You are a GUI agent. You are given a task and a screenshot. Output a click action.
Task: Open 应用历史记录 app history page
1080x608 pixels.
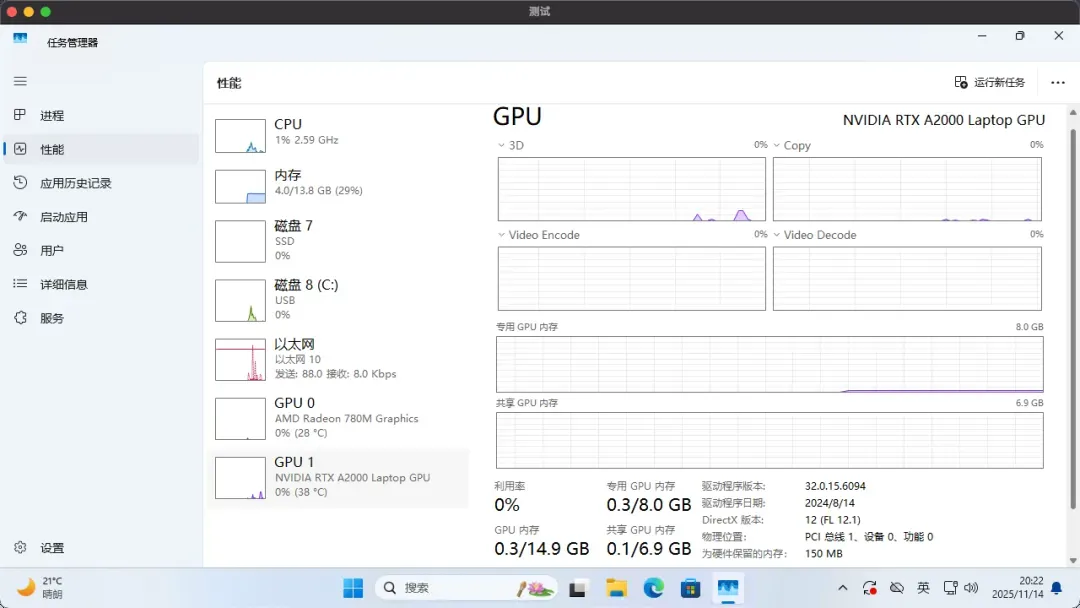[75, 184]
